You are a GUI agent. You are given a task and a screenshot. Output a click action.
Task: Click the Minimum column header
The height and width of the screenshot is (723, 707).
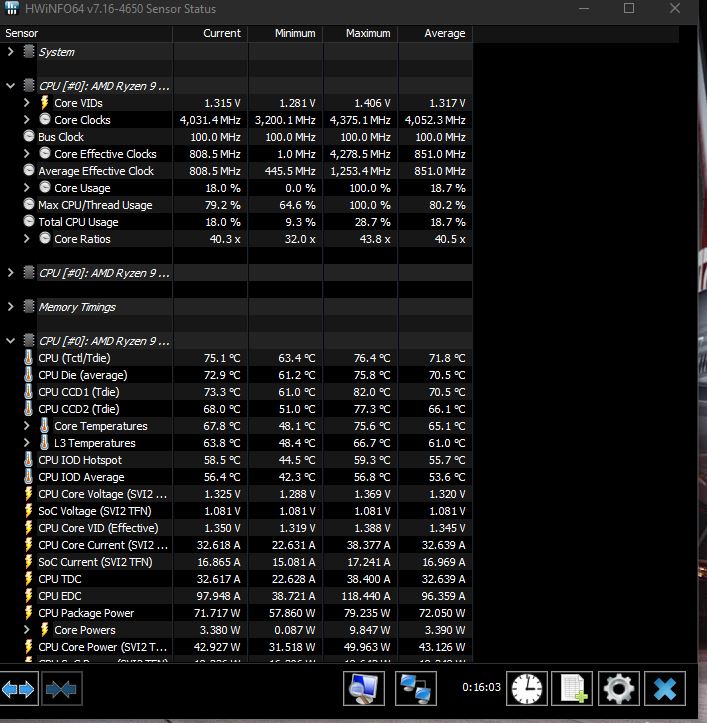[x=285, y=33]
